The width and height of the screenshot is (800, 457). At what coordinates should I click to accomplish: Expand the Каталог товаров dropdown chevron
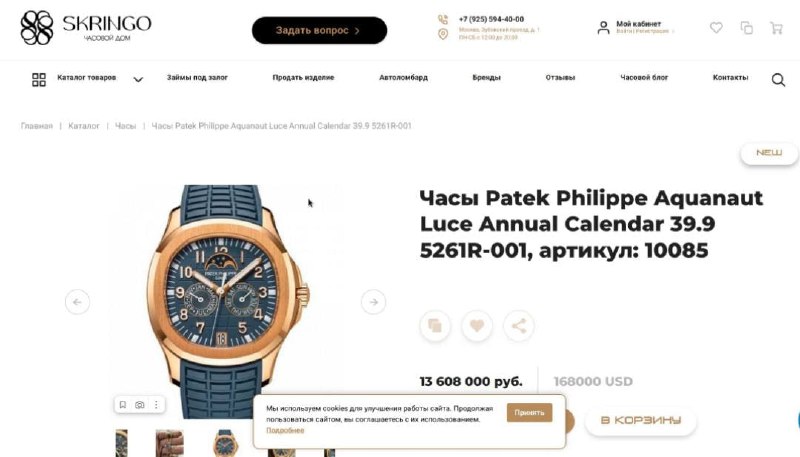point(138,79)
